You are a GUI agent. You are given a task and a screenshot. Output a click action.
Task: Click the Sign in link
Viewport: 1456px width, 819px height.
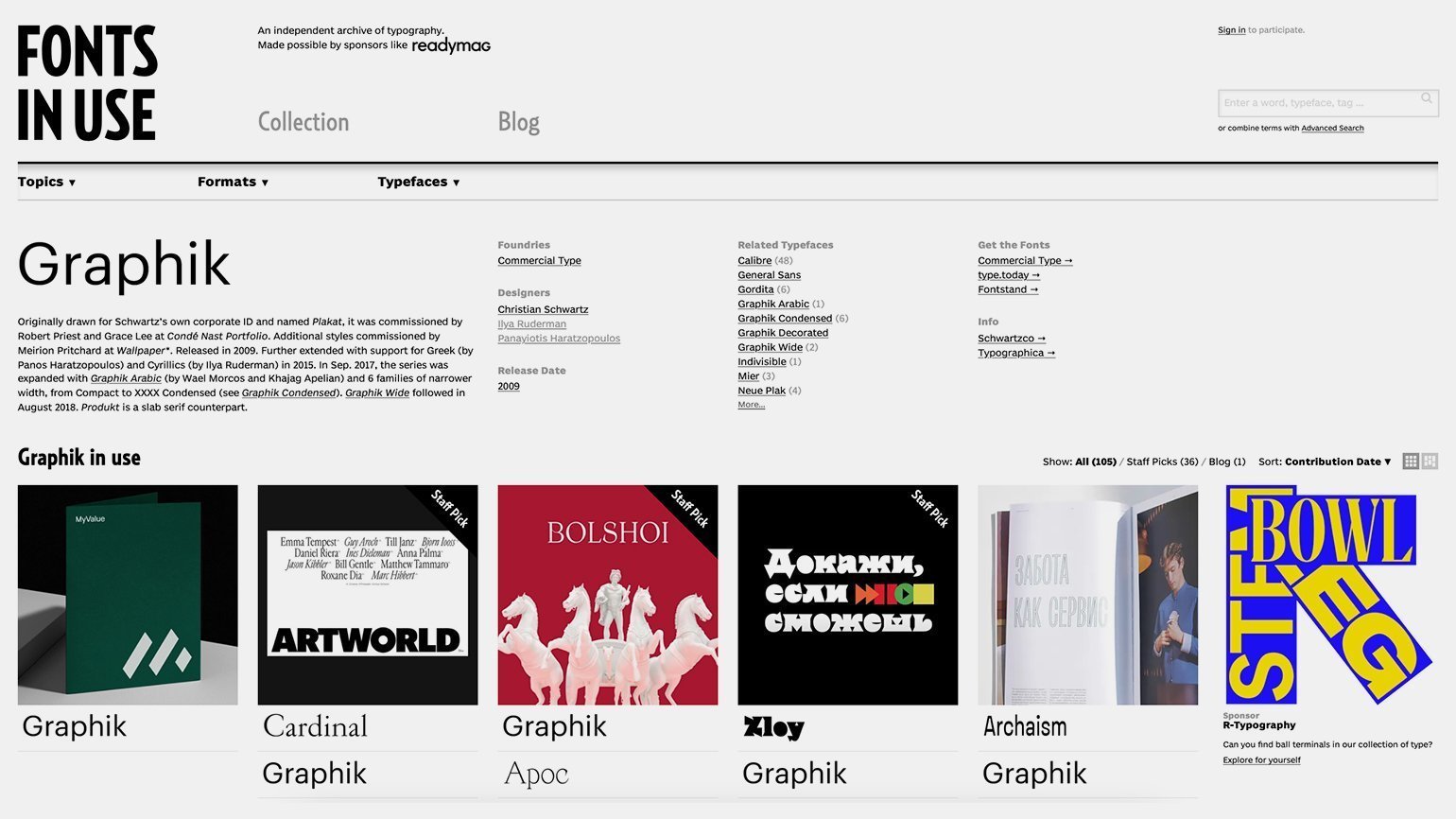pyautogui.click(x=1231, y=30)
